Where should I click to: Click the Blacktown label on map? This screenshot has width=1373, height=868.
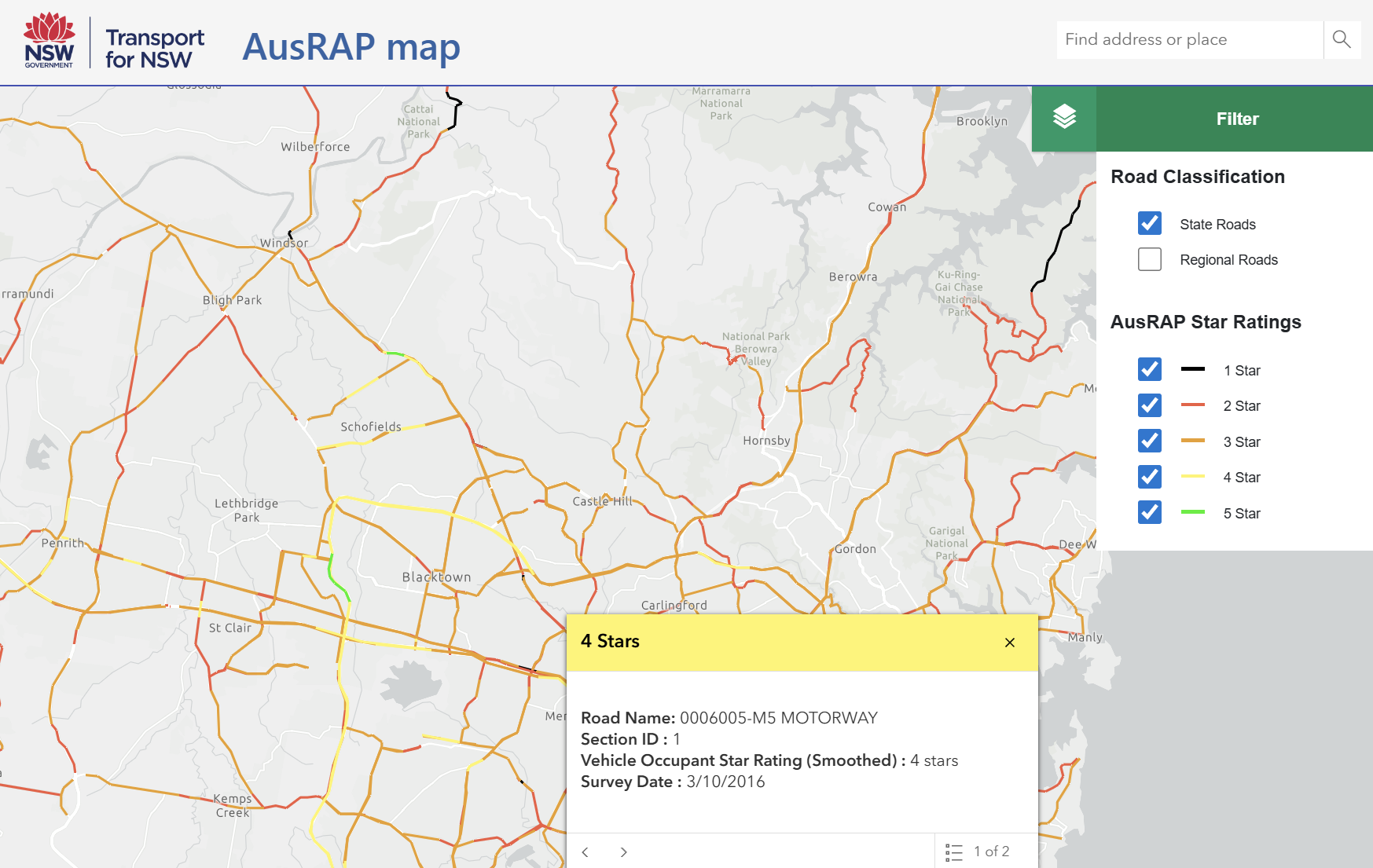436,577
